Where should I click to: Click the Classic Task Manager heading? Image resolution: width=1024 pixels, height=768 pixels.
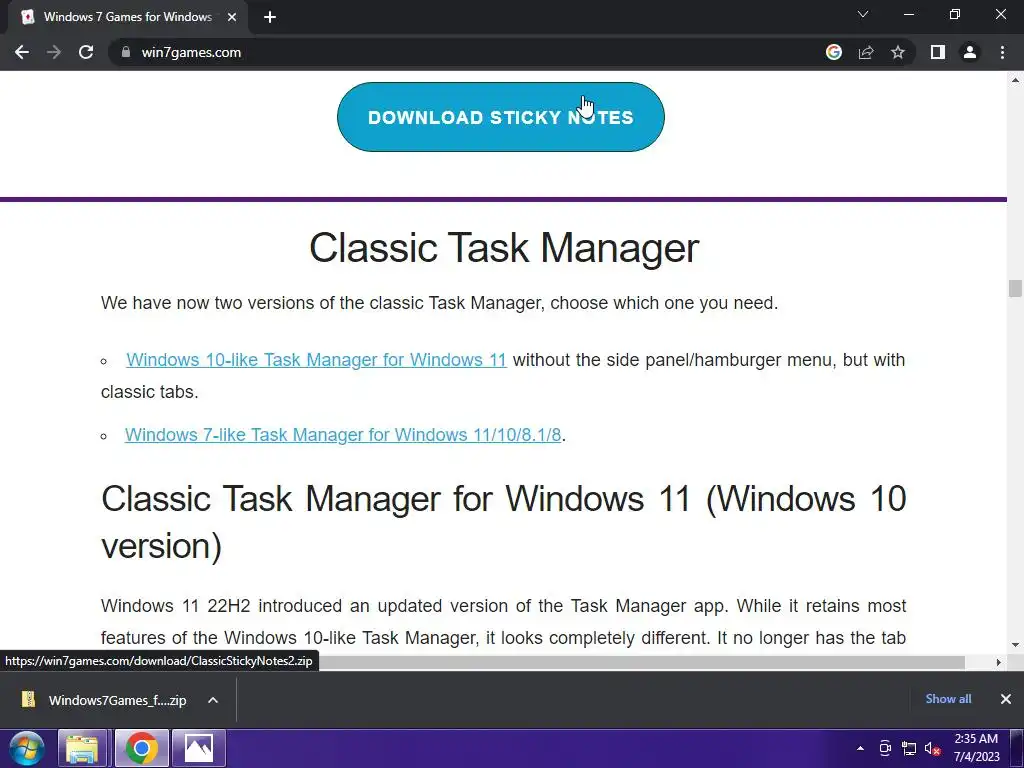504,248
